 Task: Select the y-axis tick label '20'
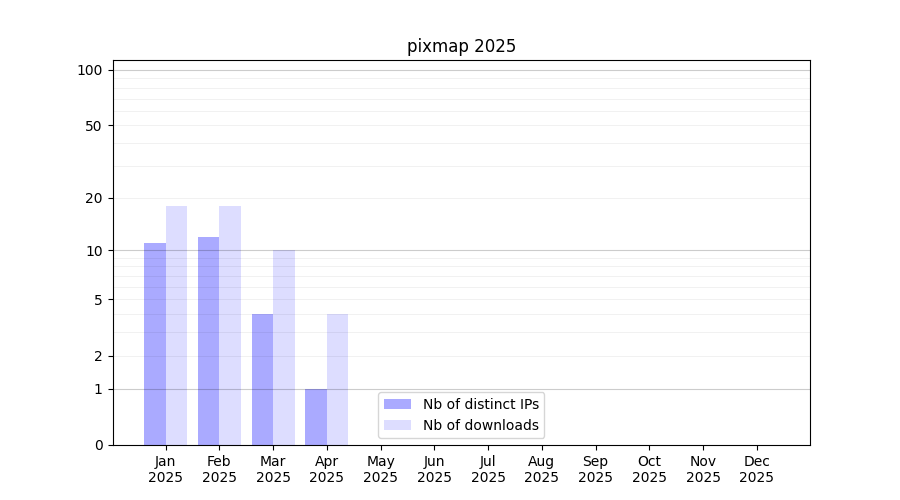(x=94, y=198)
